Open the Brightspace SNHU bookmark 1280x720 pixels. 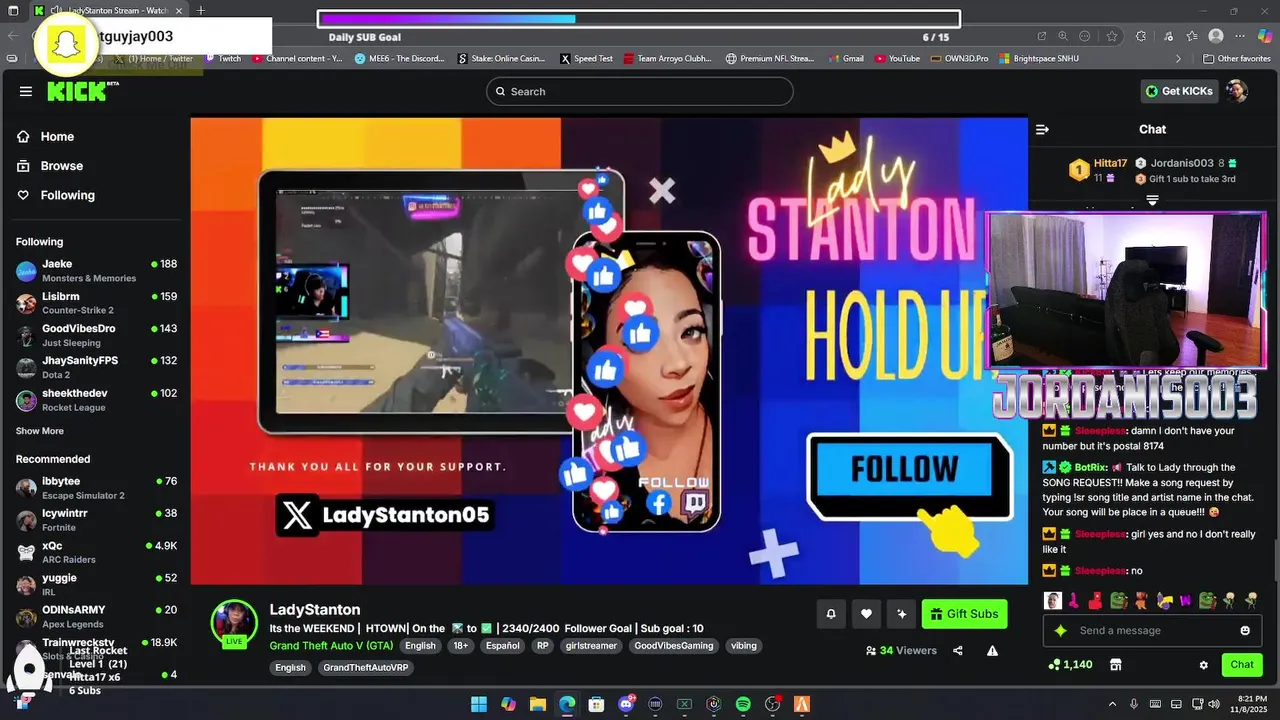click(x=1039, y=59)
